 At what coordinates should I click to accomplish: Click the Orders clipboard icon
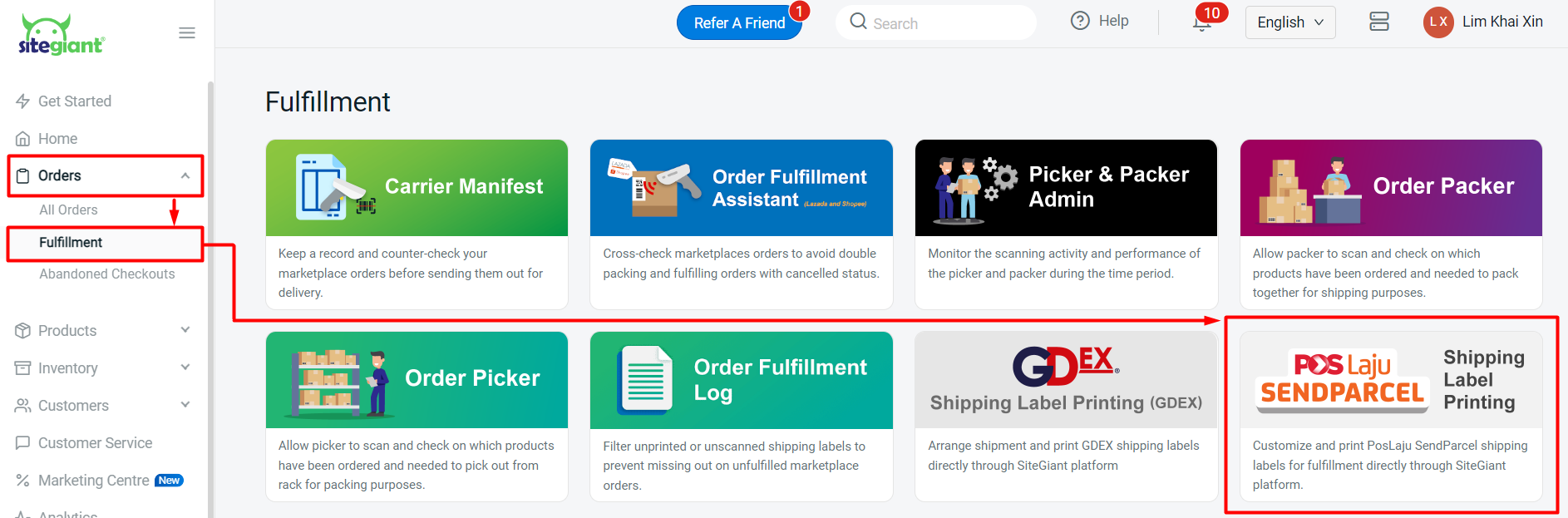[23, 176]
